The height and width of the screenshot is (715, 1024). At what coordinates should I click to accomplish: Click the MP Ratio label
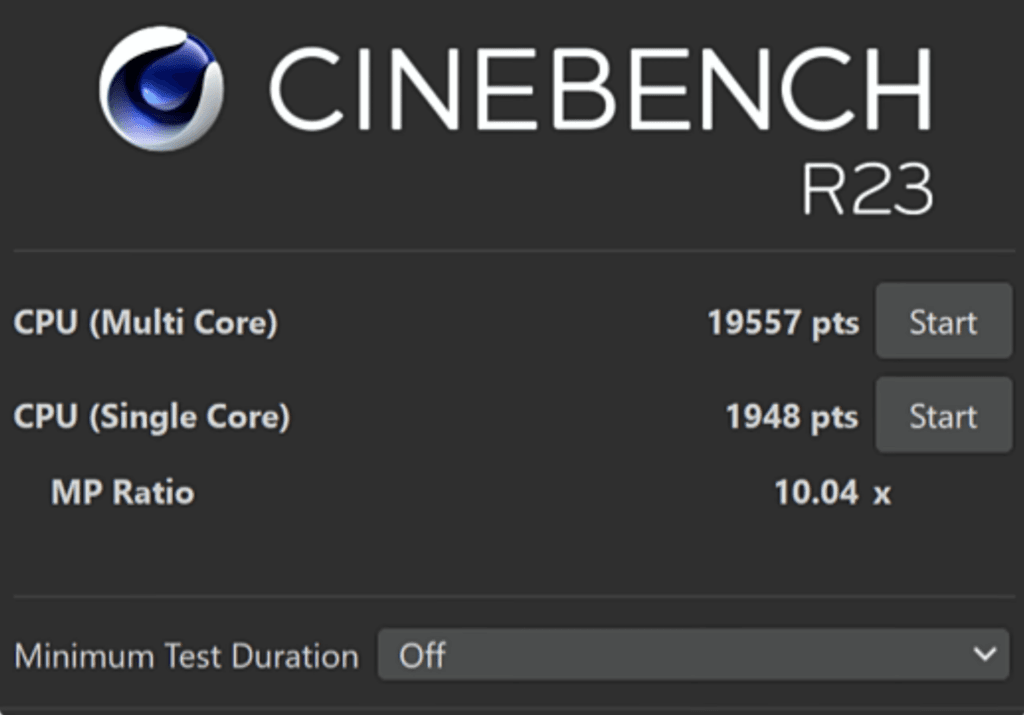click(x=122, y=492)
